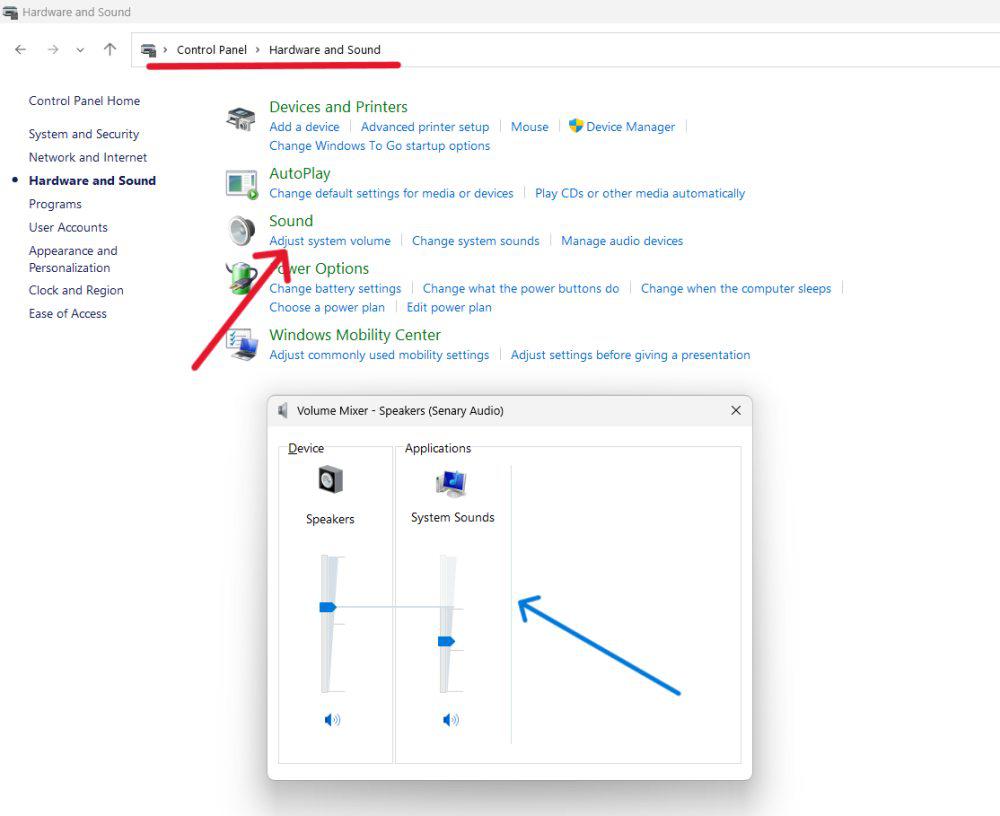Click Choose a power plan

pos(327,308)
